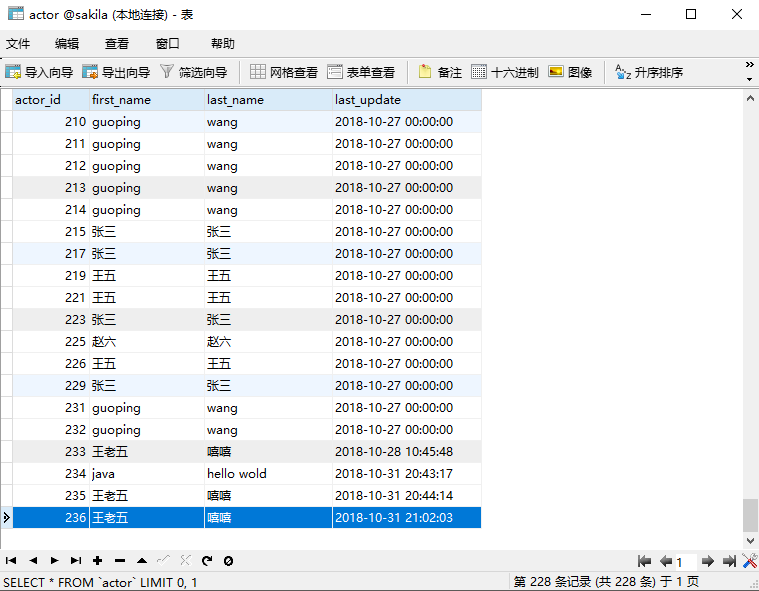Delete the record with minus icon
The height and width of the screenshot is (591, 759).
coord(120,561)
